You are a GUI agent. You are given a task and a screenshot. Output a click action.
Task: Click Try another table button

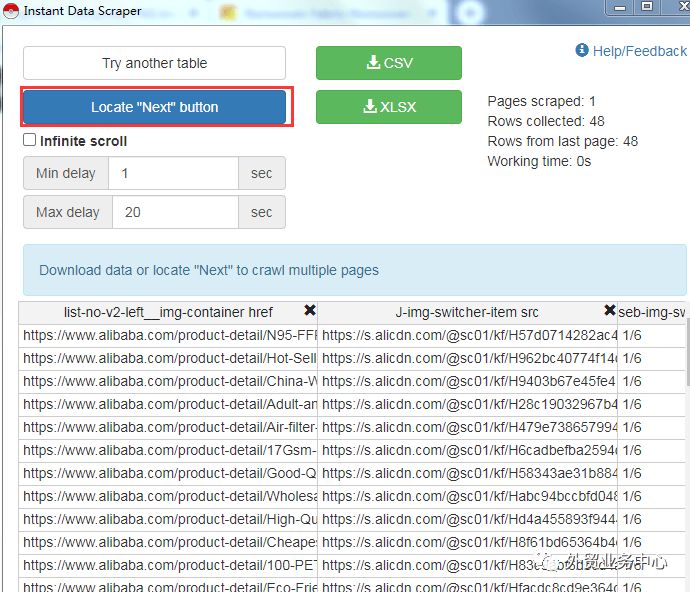click(154, 63)
